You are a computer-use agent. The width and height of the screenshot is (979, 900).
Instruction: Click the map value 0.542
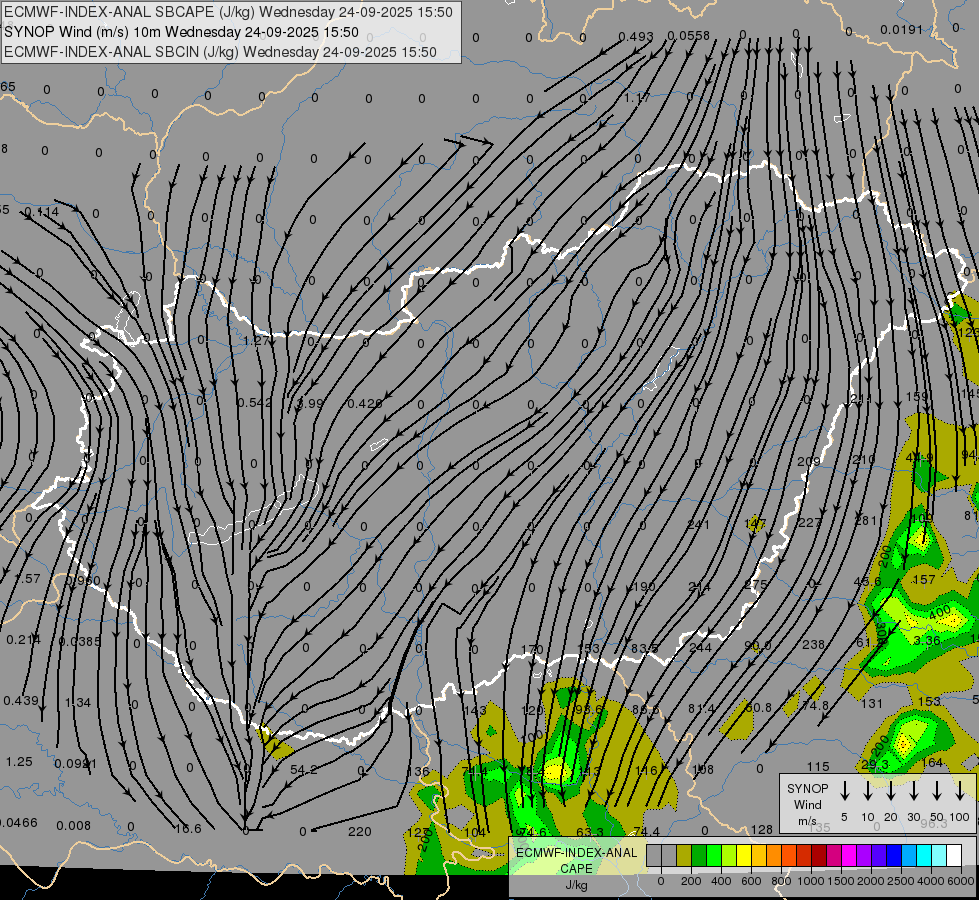click(255, 402)
